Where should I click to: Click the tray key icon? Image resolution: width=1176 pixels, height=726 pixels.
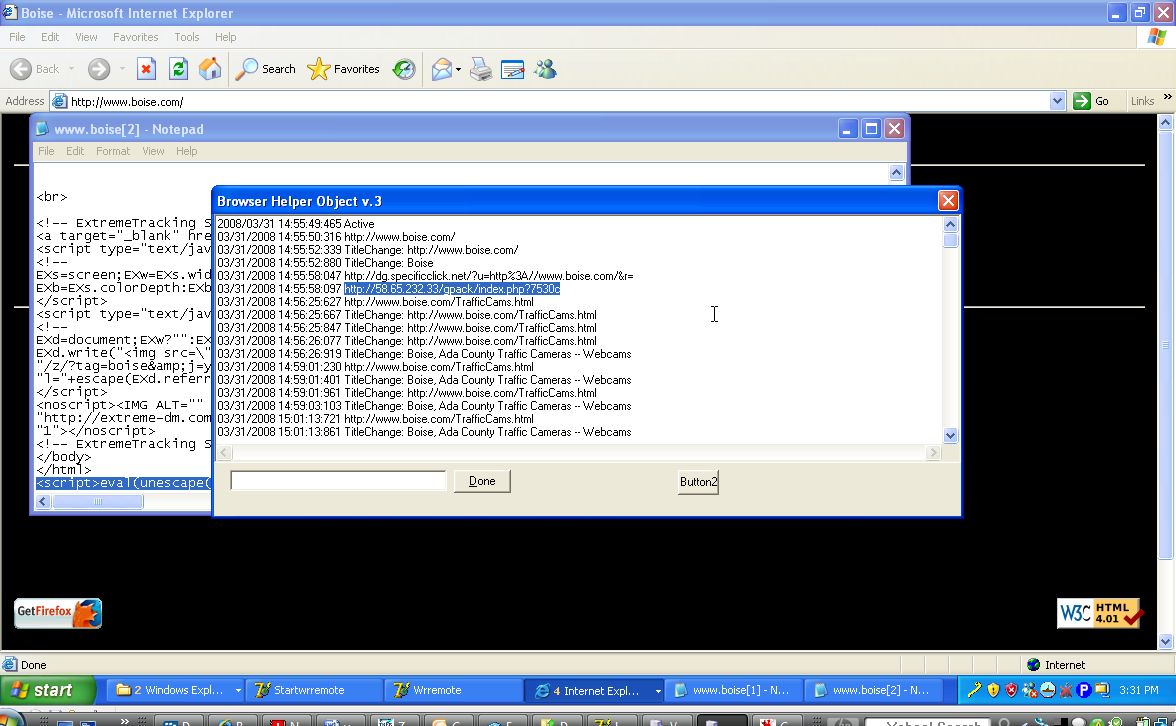coord(974,689)
